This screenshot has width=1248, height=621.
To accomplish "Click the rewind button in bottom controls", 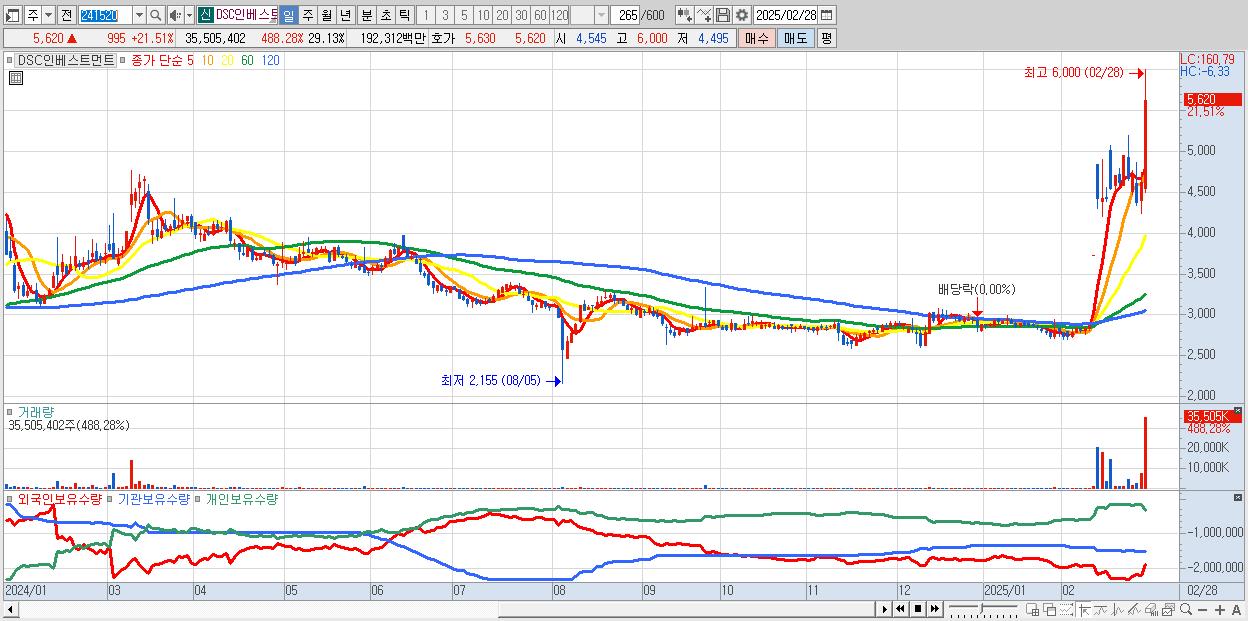I will pos(900,609).
